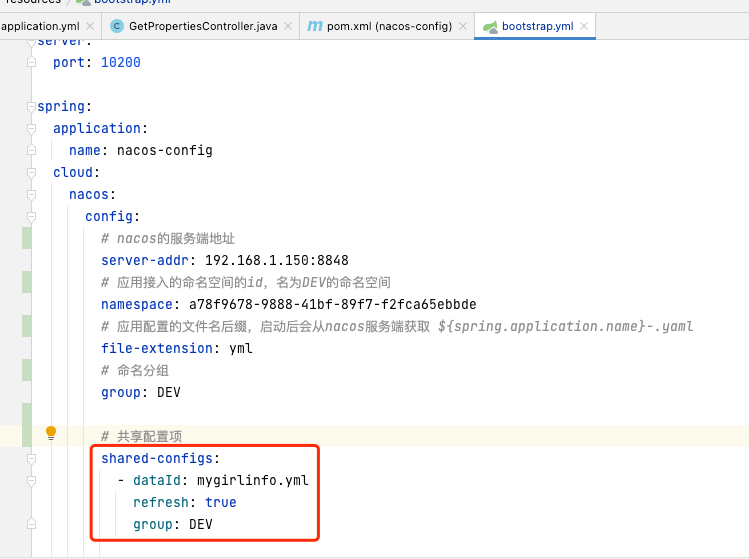Click the yellow lightbulb intention icon
This screenshot has width=749, height=559.
coord(51,433)
